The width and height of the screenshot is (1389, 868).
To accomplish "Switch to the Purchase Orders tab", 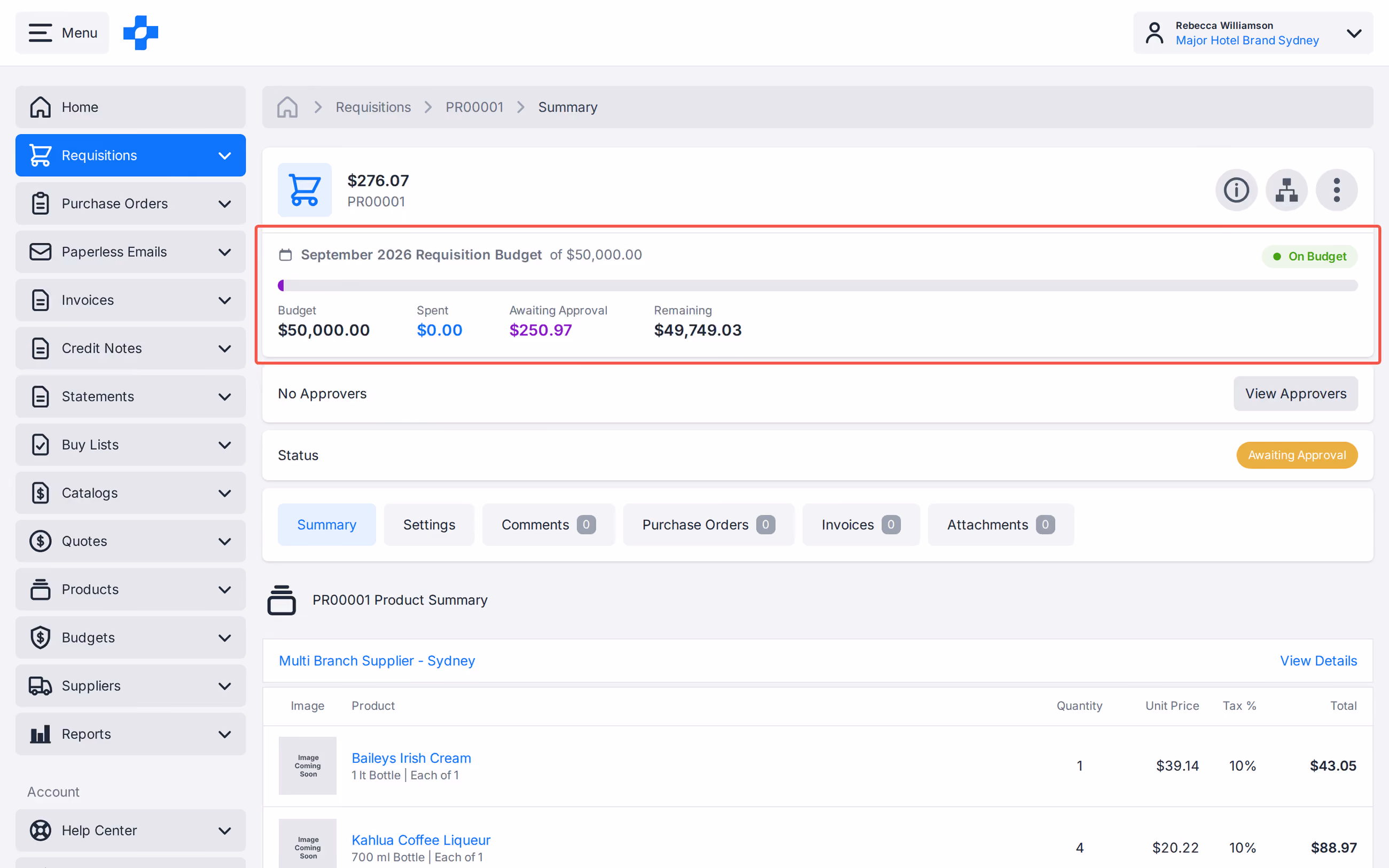I will [x=708, y=525].
